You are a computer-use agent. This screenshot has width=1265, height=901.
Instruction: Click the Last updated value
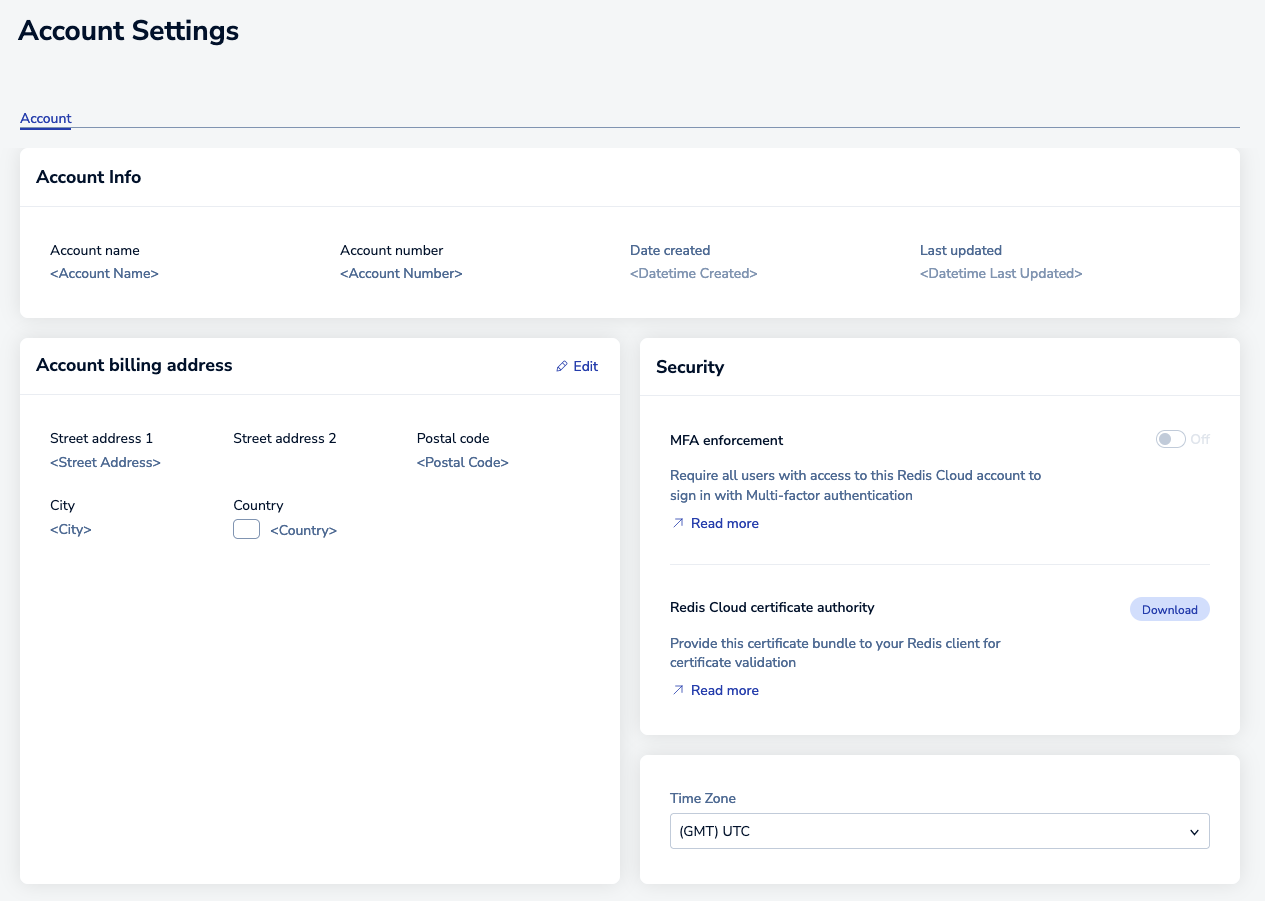(x=1001, y=273)
